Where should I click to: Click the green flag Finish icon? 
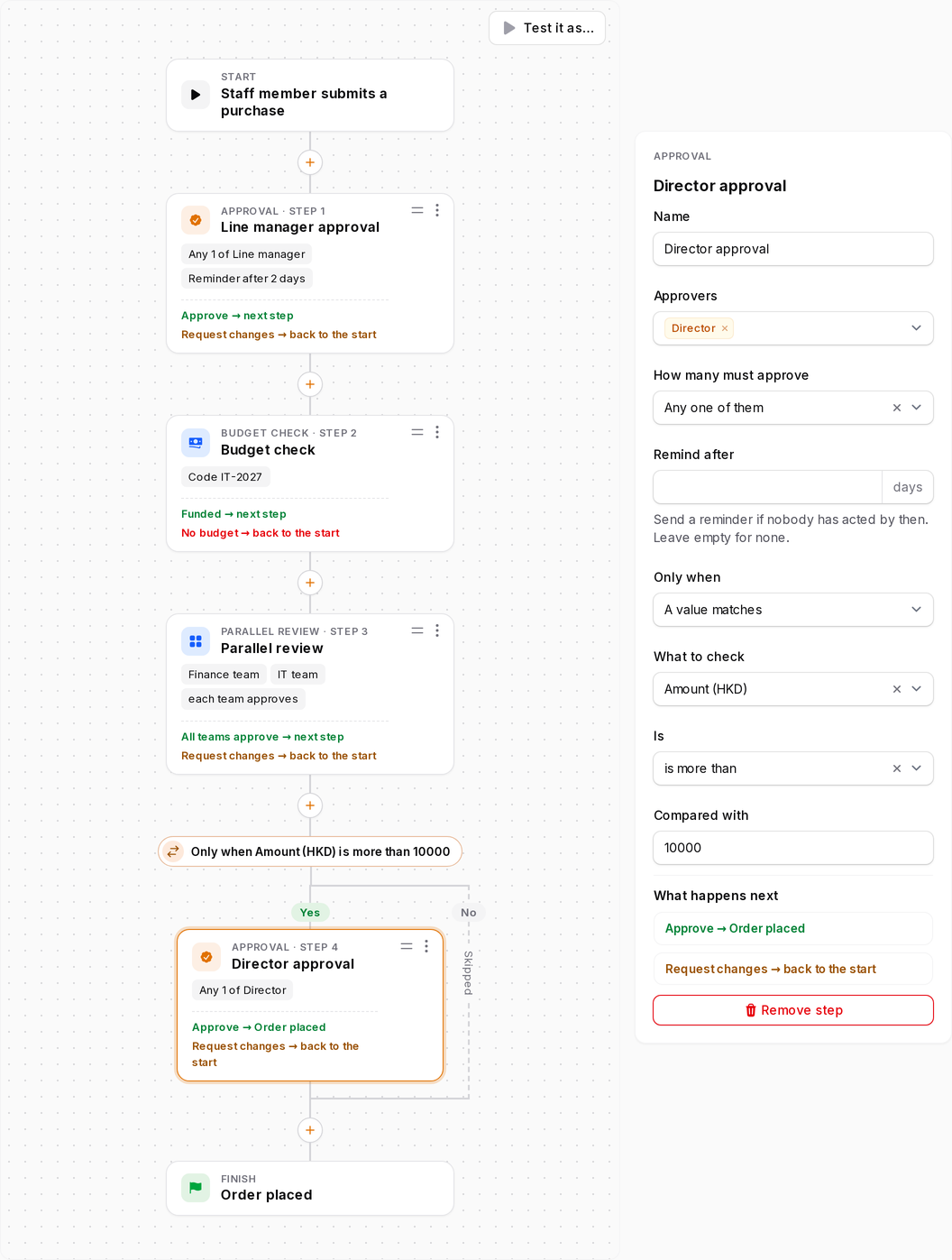(x=196, y=1188)
